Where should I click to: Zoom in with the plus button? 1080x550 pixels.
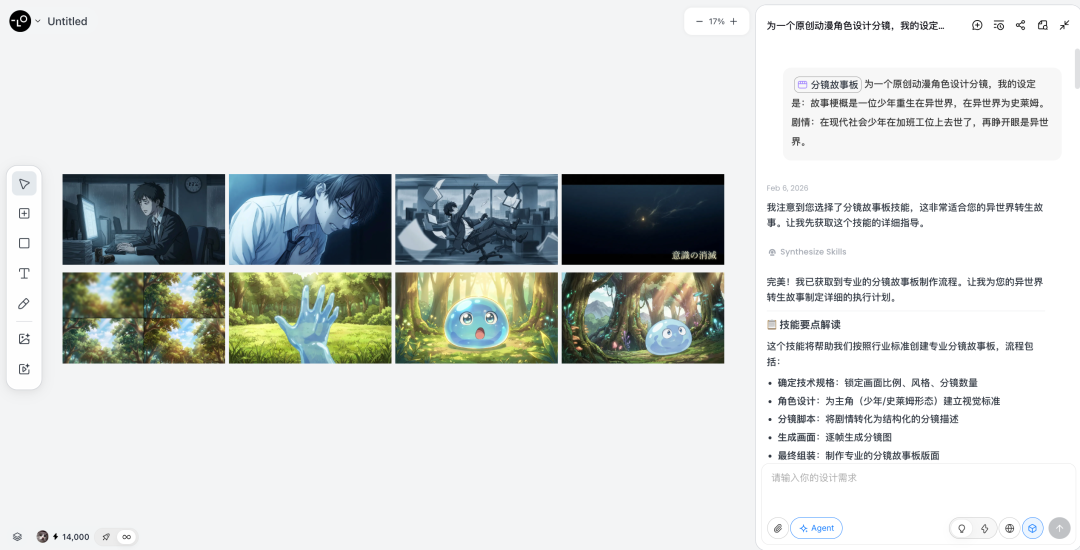click(x=734, y=21)
